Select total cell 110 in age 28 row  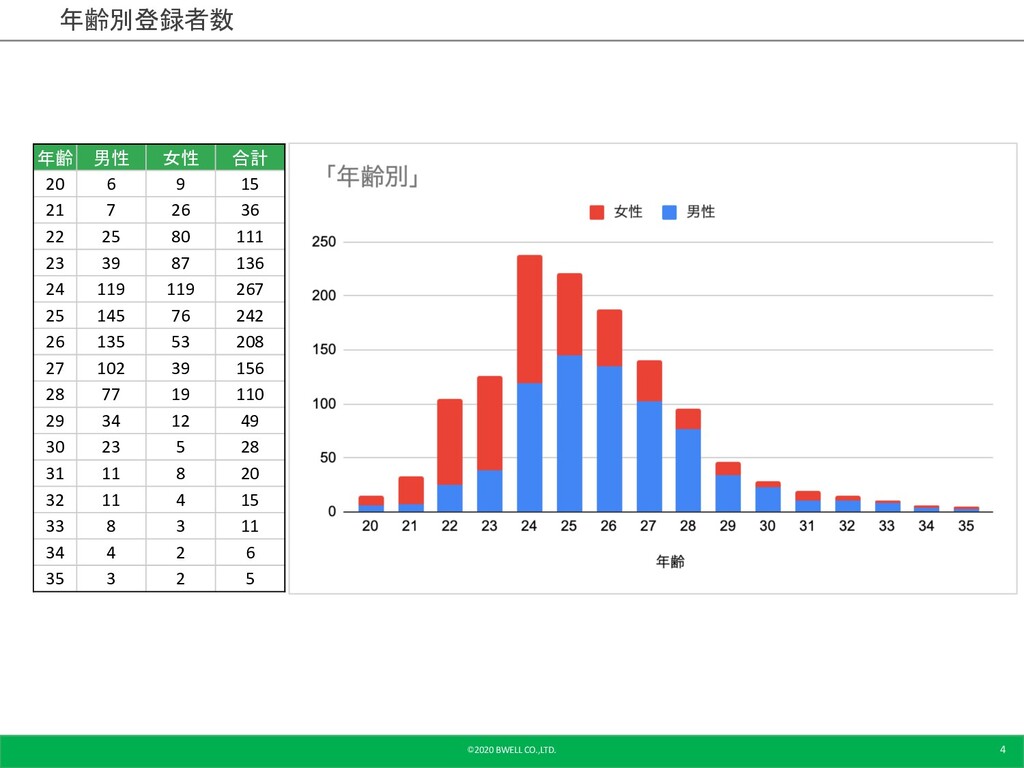250,394
